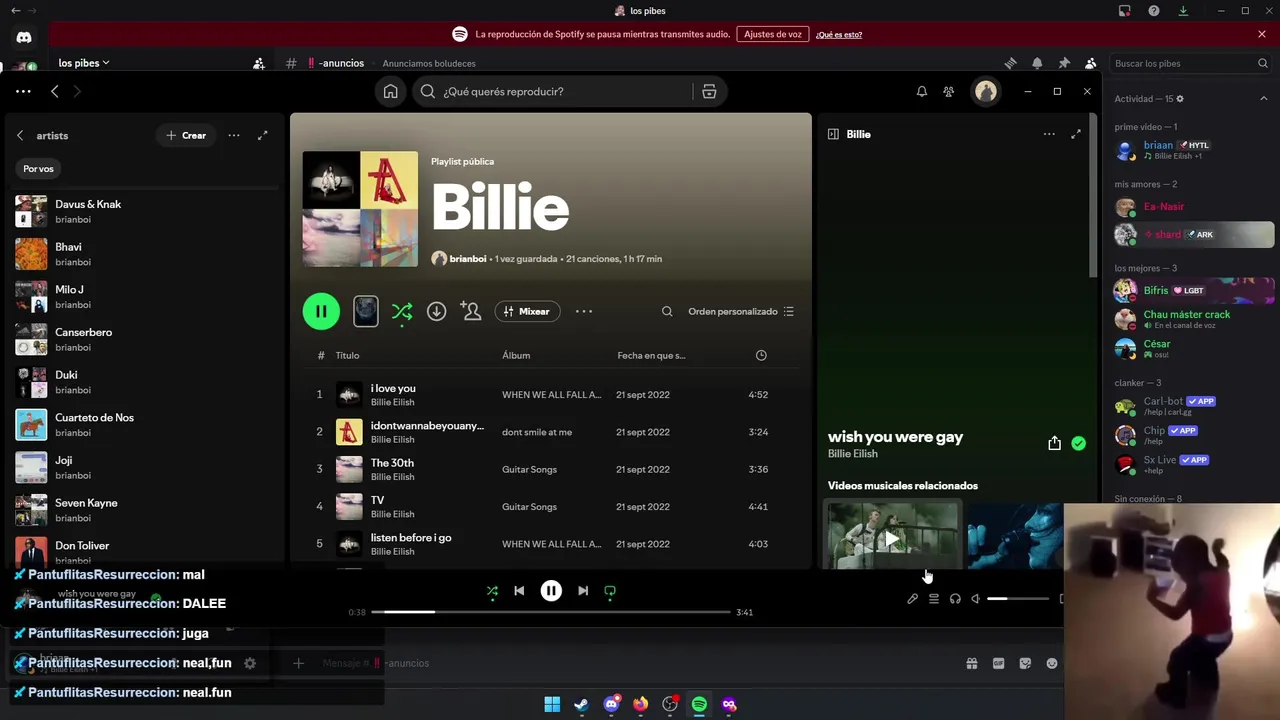
Task: Open the preview thumbnail next to the play button
Action: tap(366, 311)
